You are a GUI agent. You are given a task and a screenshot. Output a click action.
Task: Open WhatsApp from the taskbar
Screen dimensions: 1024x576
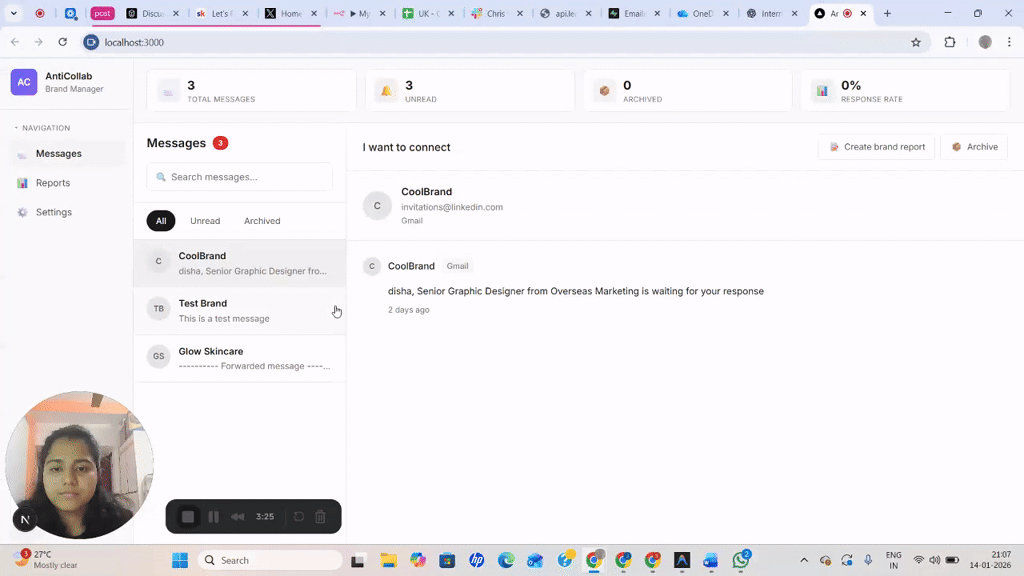tap(742, 560)
